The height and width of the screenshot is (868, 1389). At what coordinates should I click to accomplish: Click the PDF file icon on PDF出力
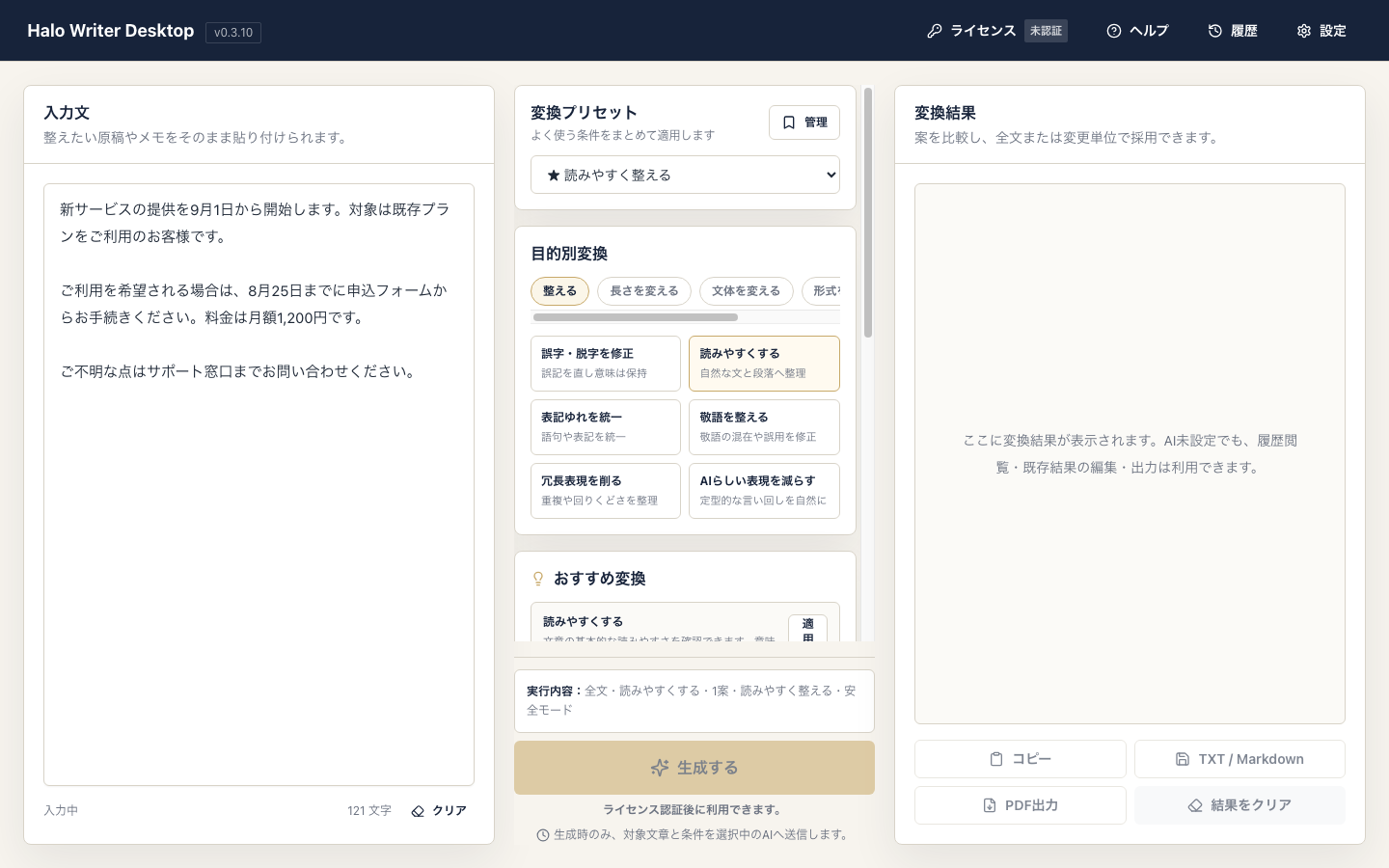pyautogui.click(x=990, y=805)
